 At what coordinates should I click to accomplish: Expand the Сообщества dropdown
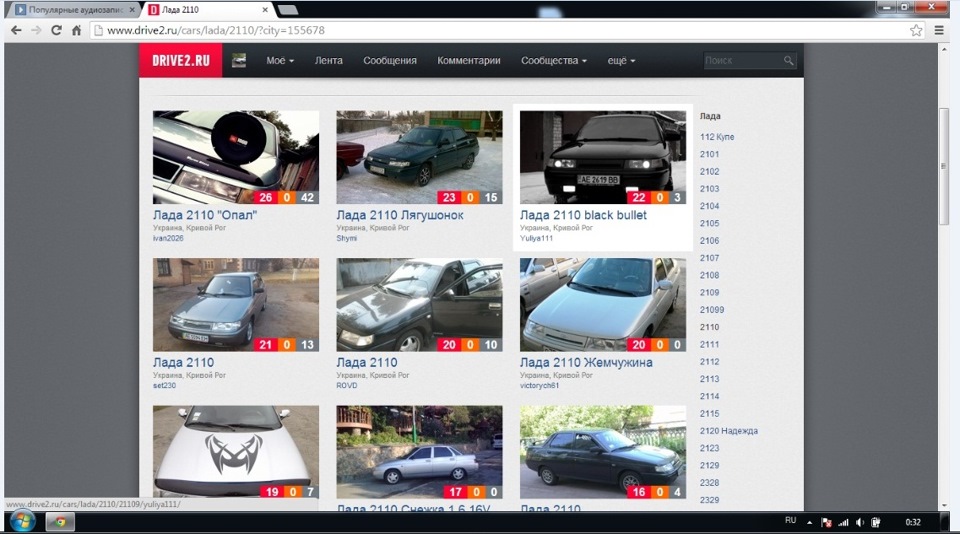[x=553, y=61]
